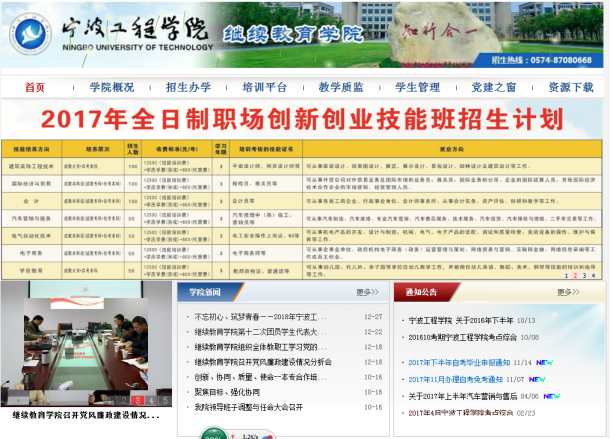Open the 教学质监 navigation item
611x439 pixels.
coord(341,87)
